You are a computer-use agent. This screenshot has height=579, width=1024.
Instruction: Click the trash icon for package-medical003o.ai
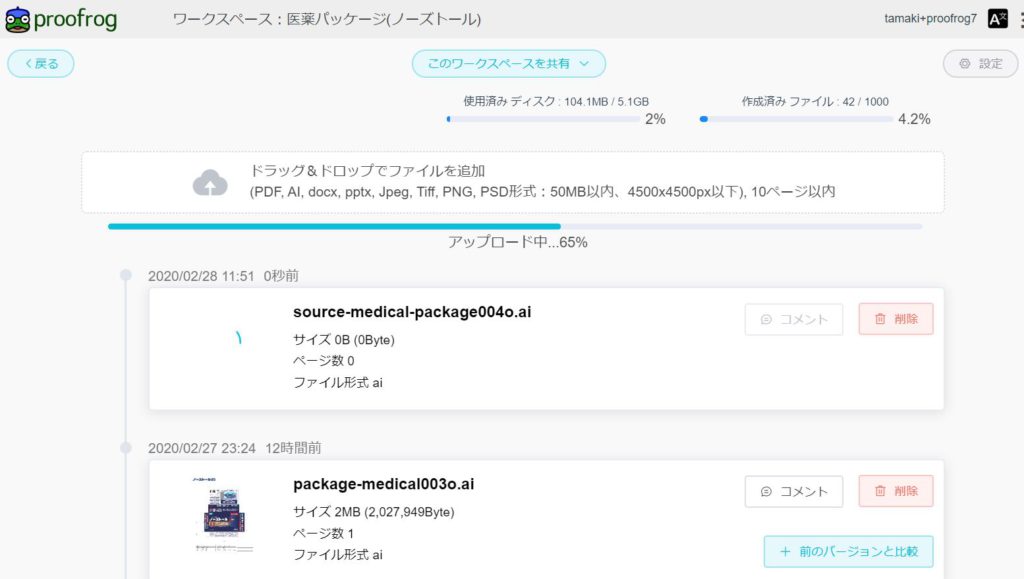[x=880, y=491]
